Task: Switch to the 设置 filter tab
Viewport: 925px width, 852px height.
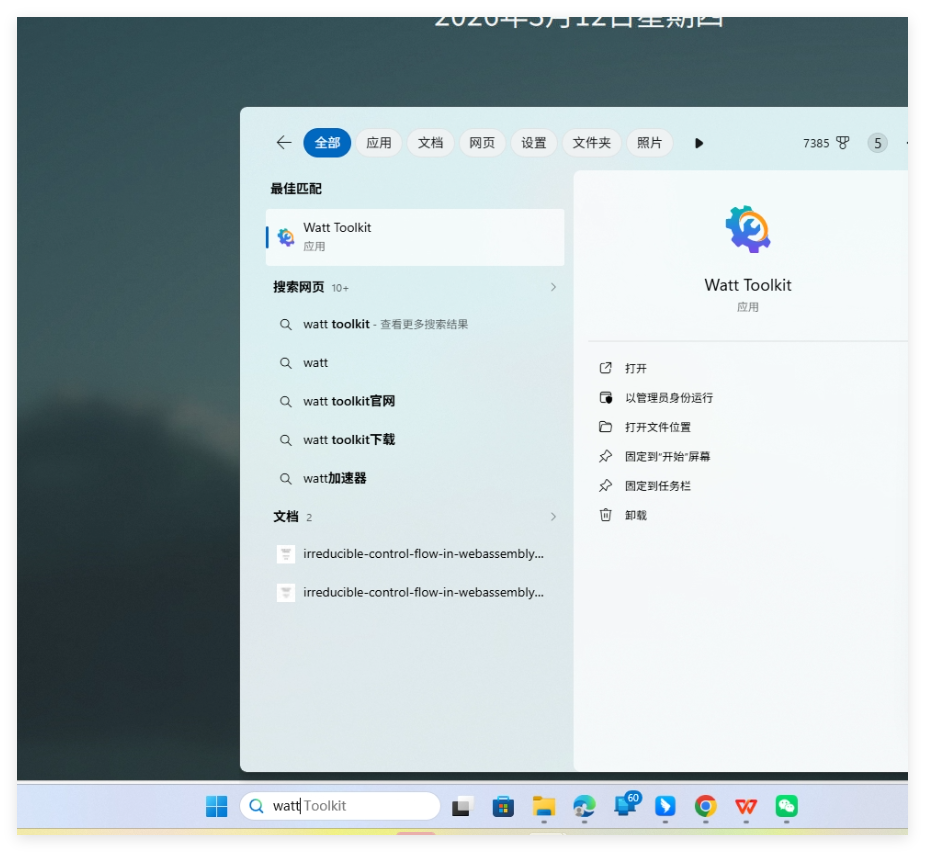Action: [533, 143]
